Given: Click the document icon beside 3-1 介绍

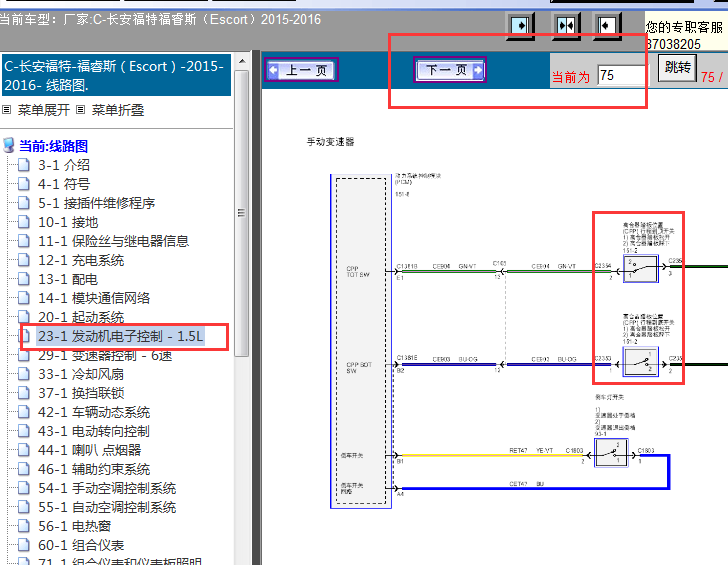Looking at the screenshot, I should (x=24, y=165).
